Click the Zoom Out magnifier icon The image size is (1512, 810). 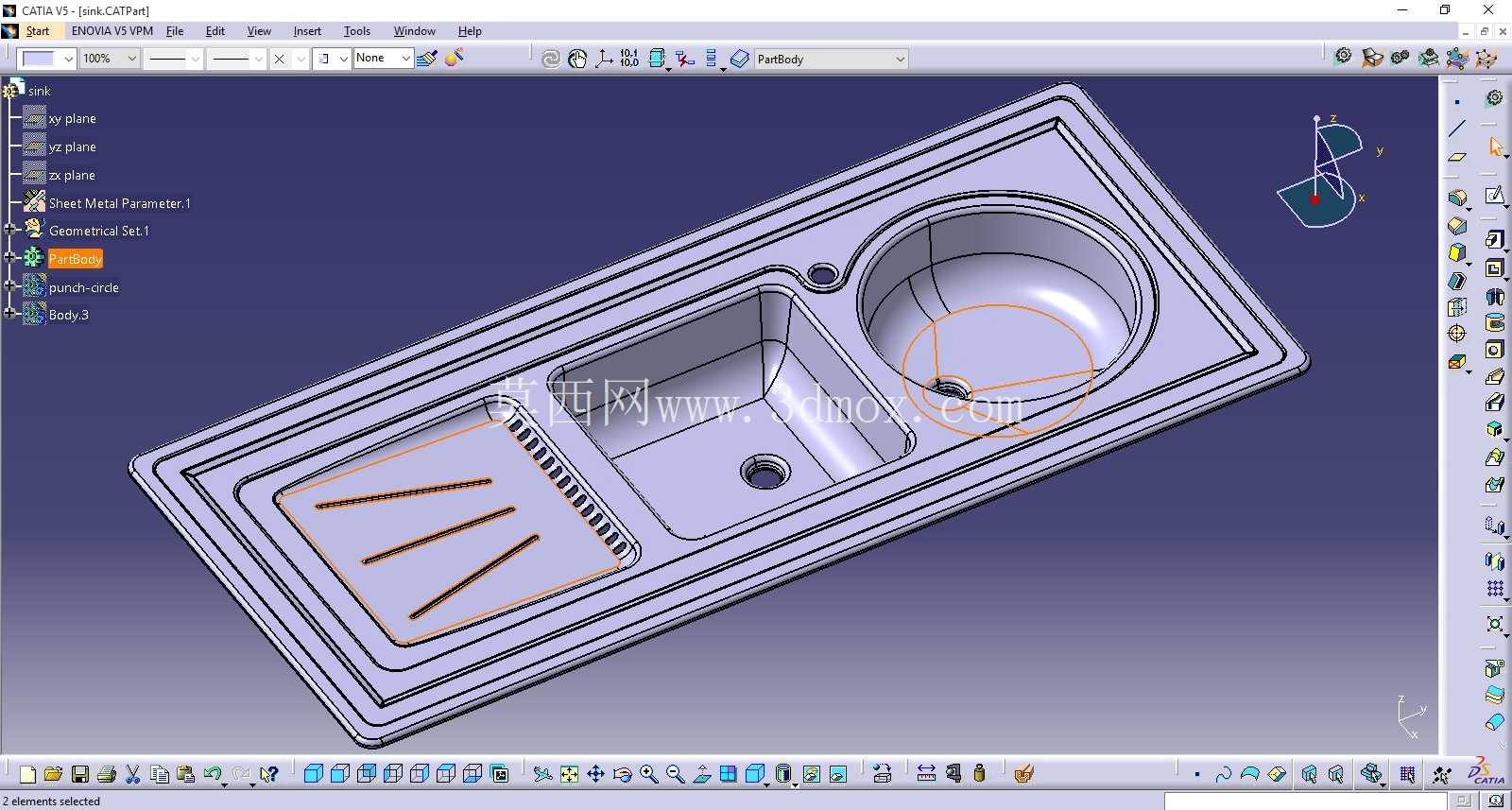coord(675,775)
